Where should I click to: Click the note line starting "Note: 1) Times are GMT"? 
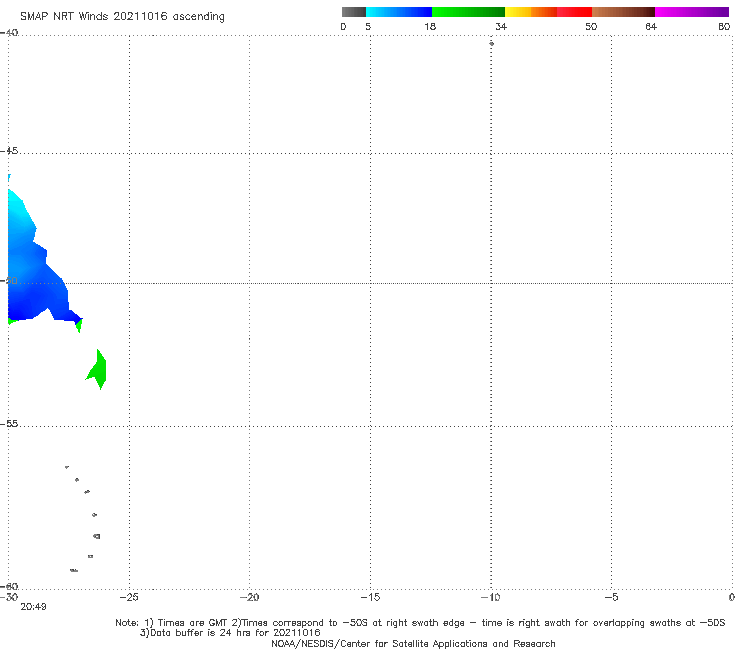[420, 623]
